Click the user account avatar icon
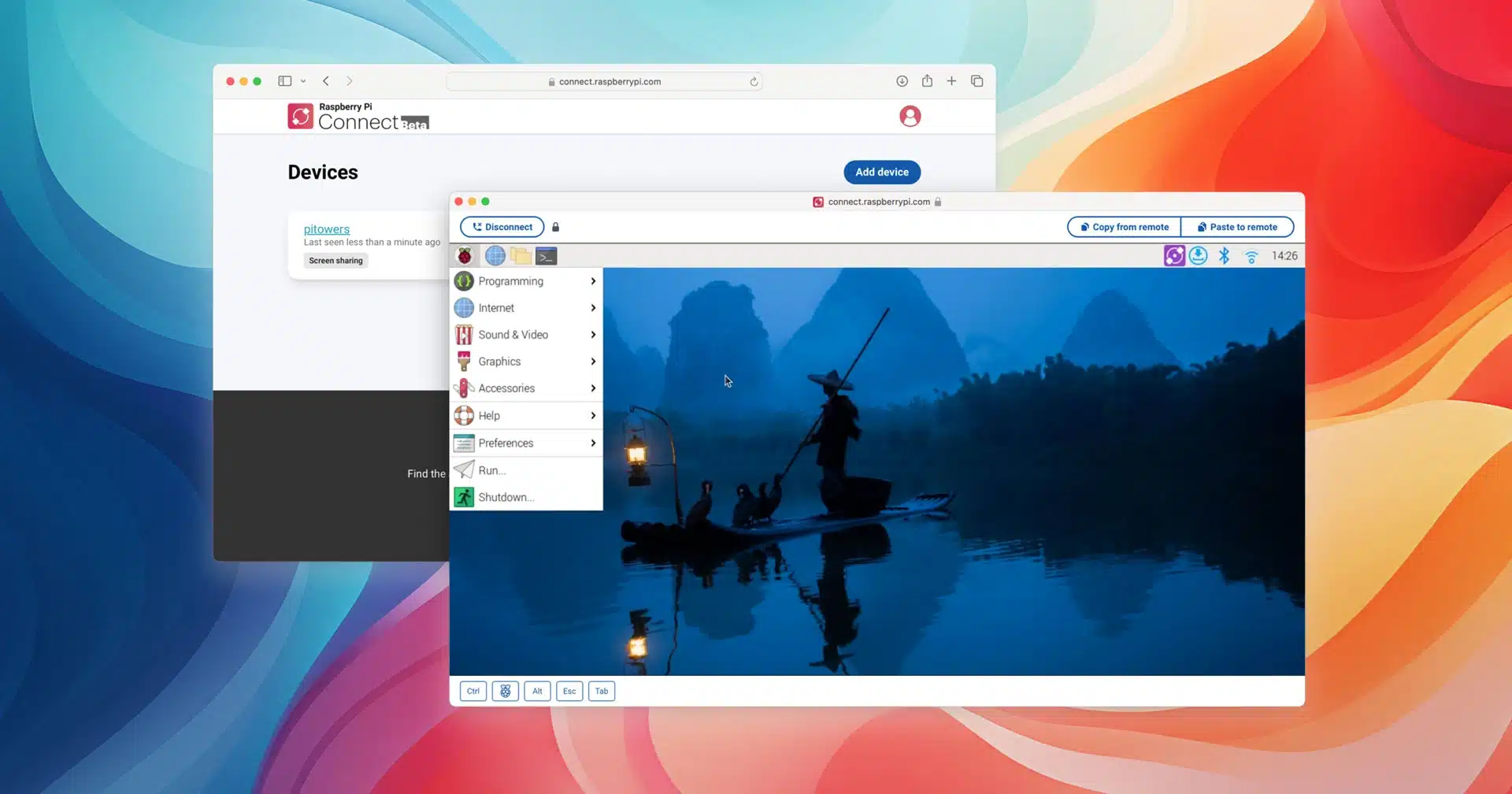 click(x=910, y=117)
